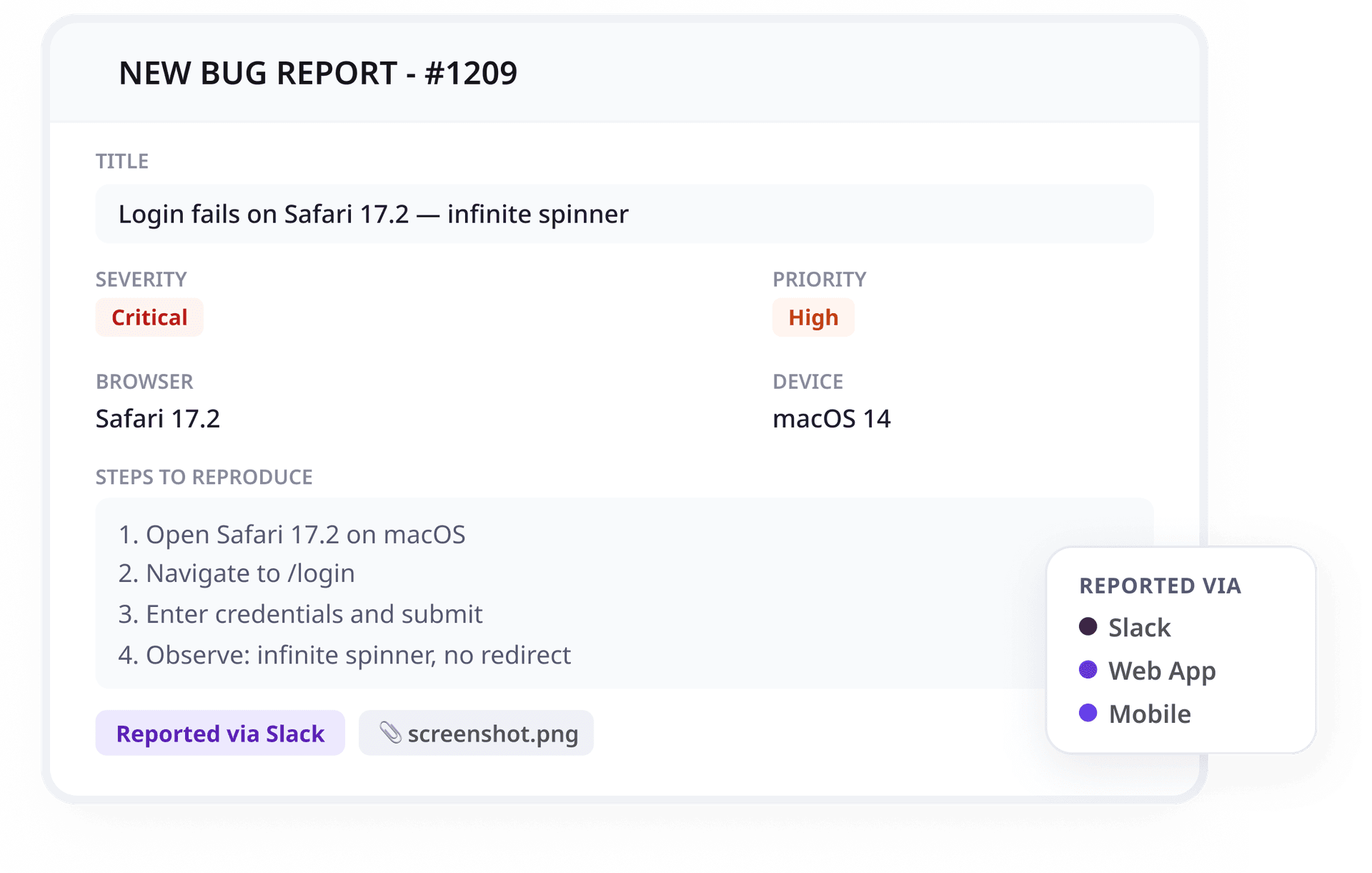The width and height of the screenshot is (1372, 873).
Task: Click the Reported via Slack tag
Action: point(220,733)
